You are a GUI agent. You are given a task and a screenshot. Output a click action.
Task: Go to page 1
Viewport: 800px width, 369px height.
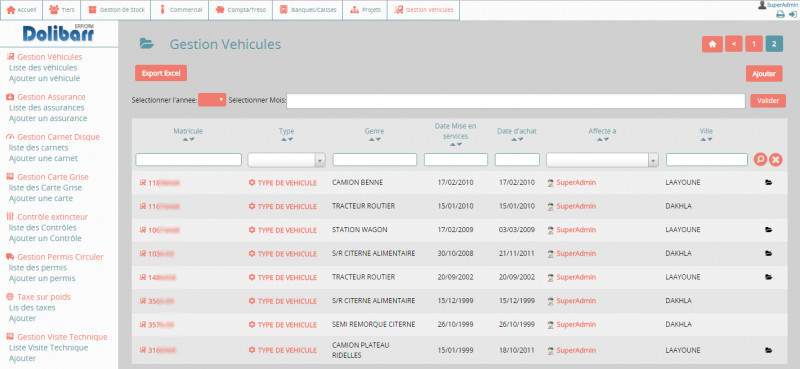tap(754, 44)
